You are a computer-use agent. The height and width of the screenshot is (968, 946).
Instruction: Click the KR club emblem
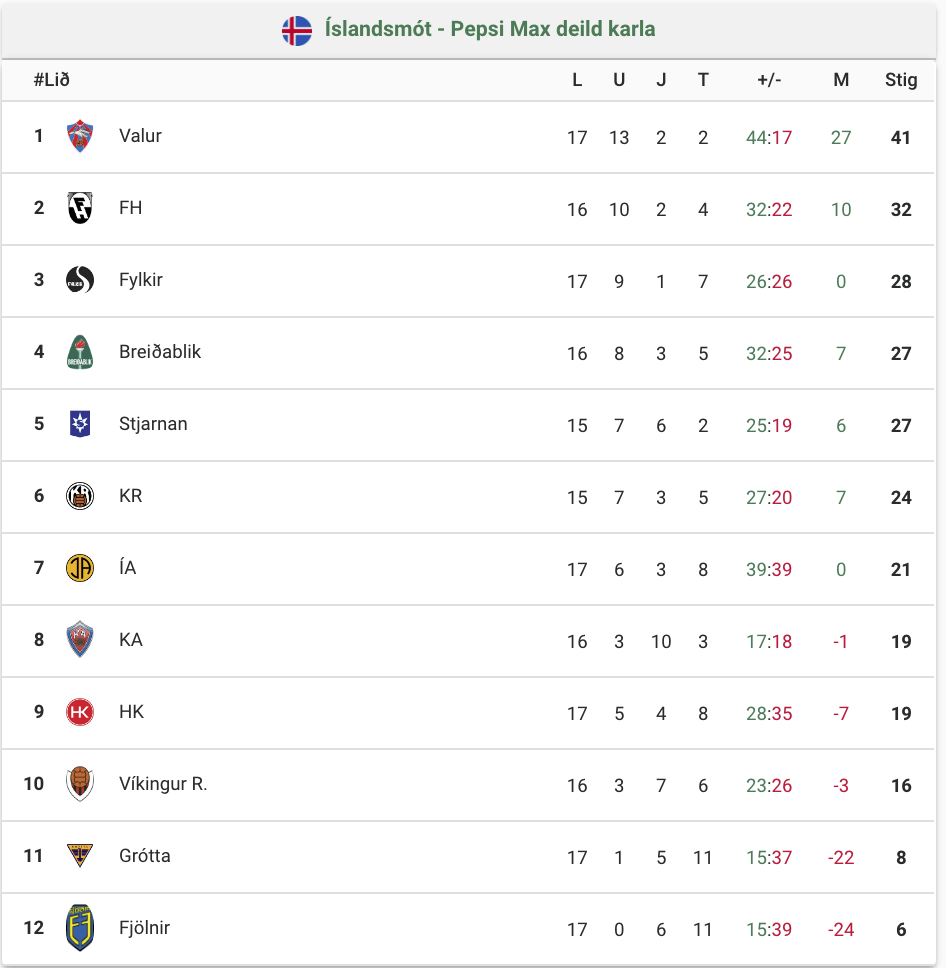[80, 496]
